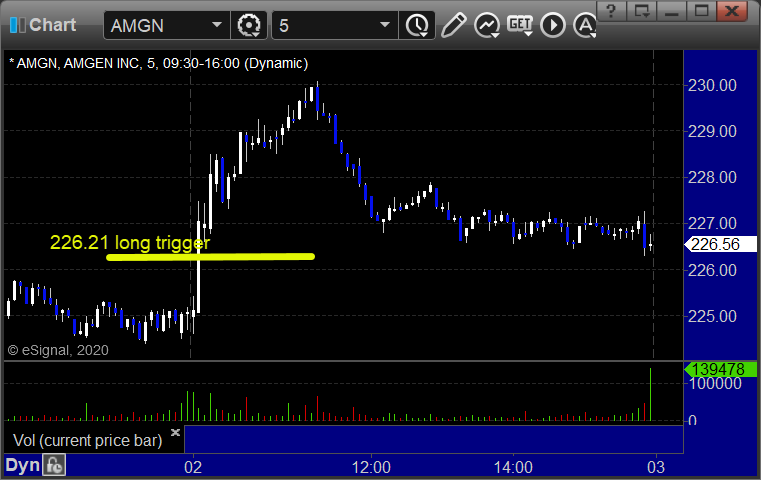Click the play replay icon
The width and height of the screenshot is (761, 480).
click(x=553, y=25)
